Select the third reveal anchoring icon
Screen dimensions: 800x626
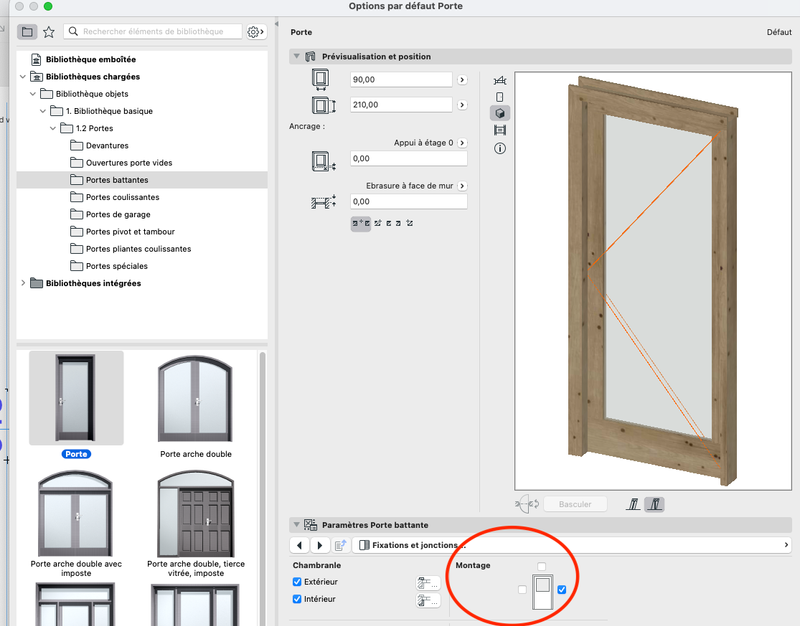point(389,223)
